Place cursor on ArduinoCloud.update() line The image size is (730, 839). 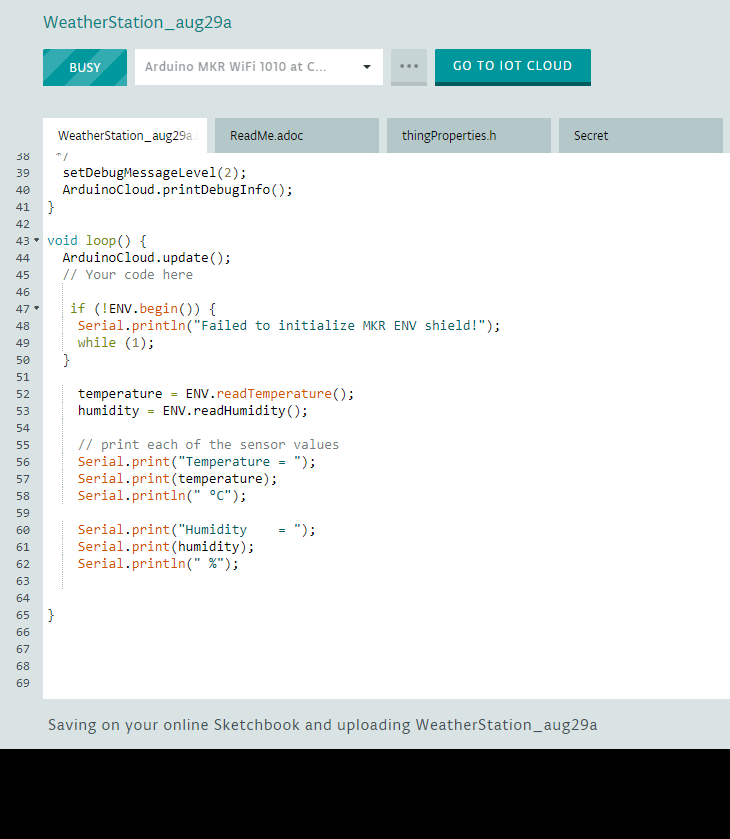pos(146,258)
